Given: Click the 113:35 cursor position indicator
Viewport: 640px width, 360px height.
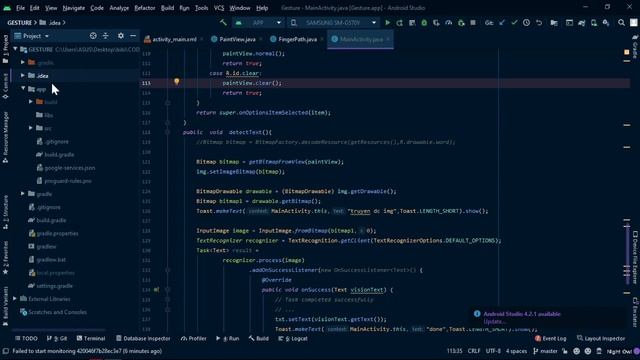Looking at the screenshot, I should point(454,351).
